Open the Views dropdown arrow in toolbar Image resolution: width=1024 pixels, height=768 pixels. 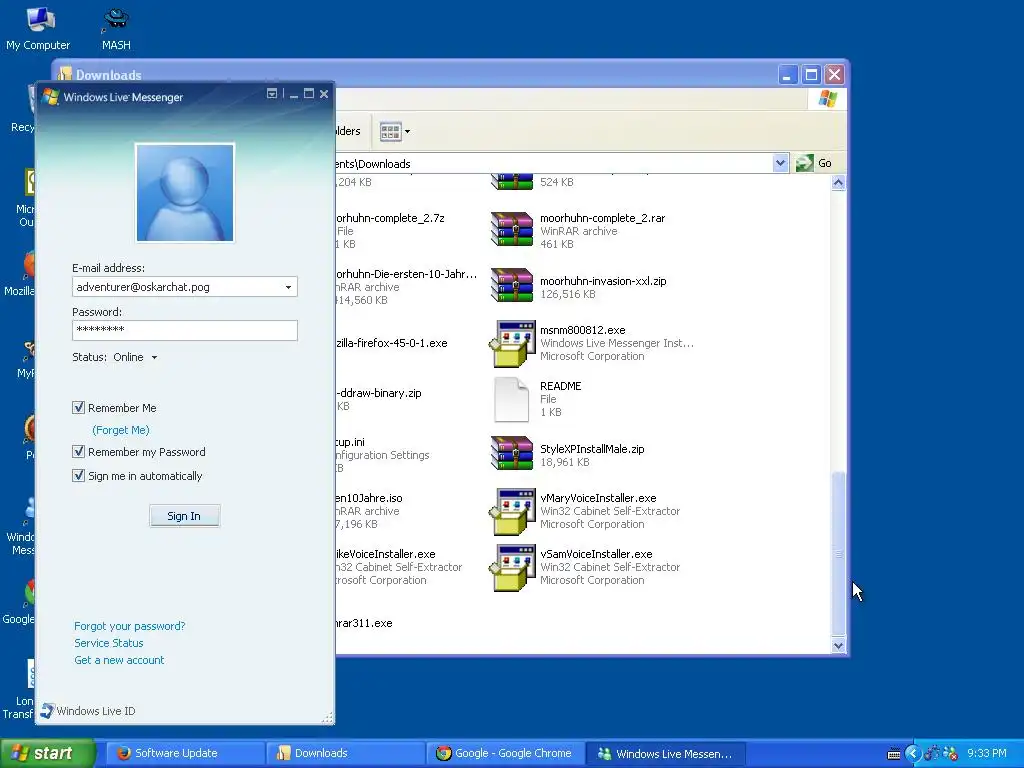click(x=408, y=131)
